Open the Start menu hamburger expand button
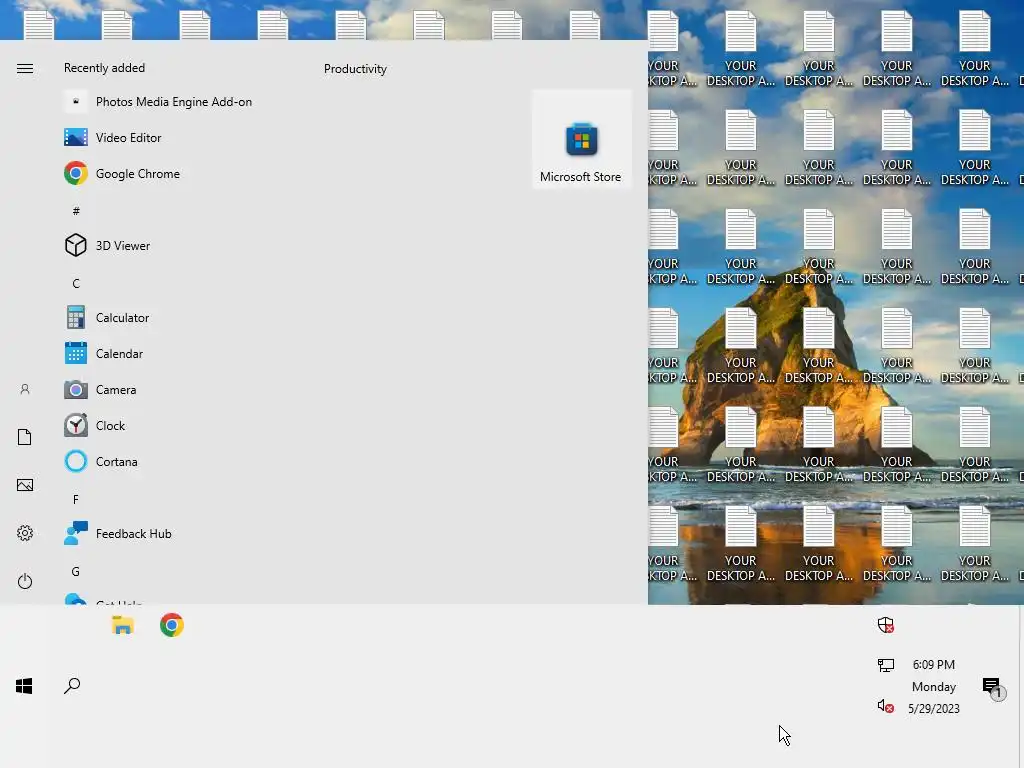Viewport: 1024px width, 768px height. (25, 69)
